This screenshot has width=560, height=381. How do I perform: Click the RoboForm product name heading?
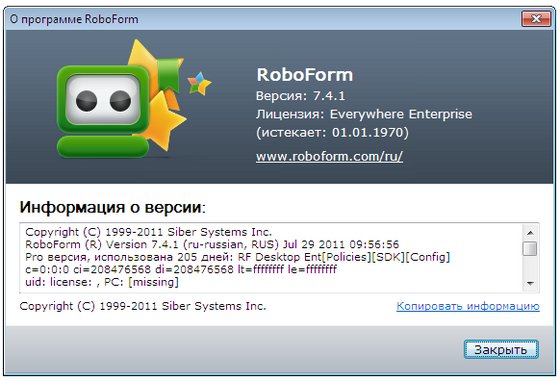(305, 75)
